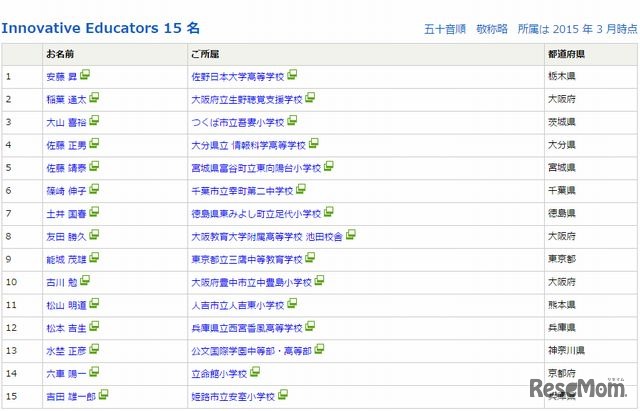The image size is (640, 411).
Task: Open the 稲葉 通太 name link
Action: tap(67, 100)
